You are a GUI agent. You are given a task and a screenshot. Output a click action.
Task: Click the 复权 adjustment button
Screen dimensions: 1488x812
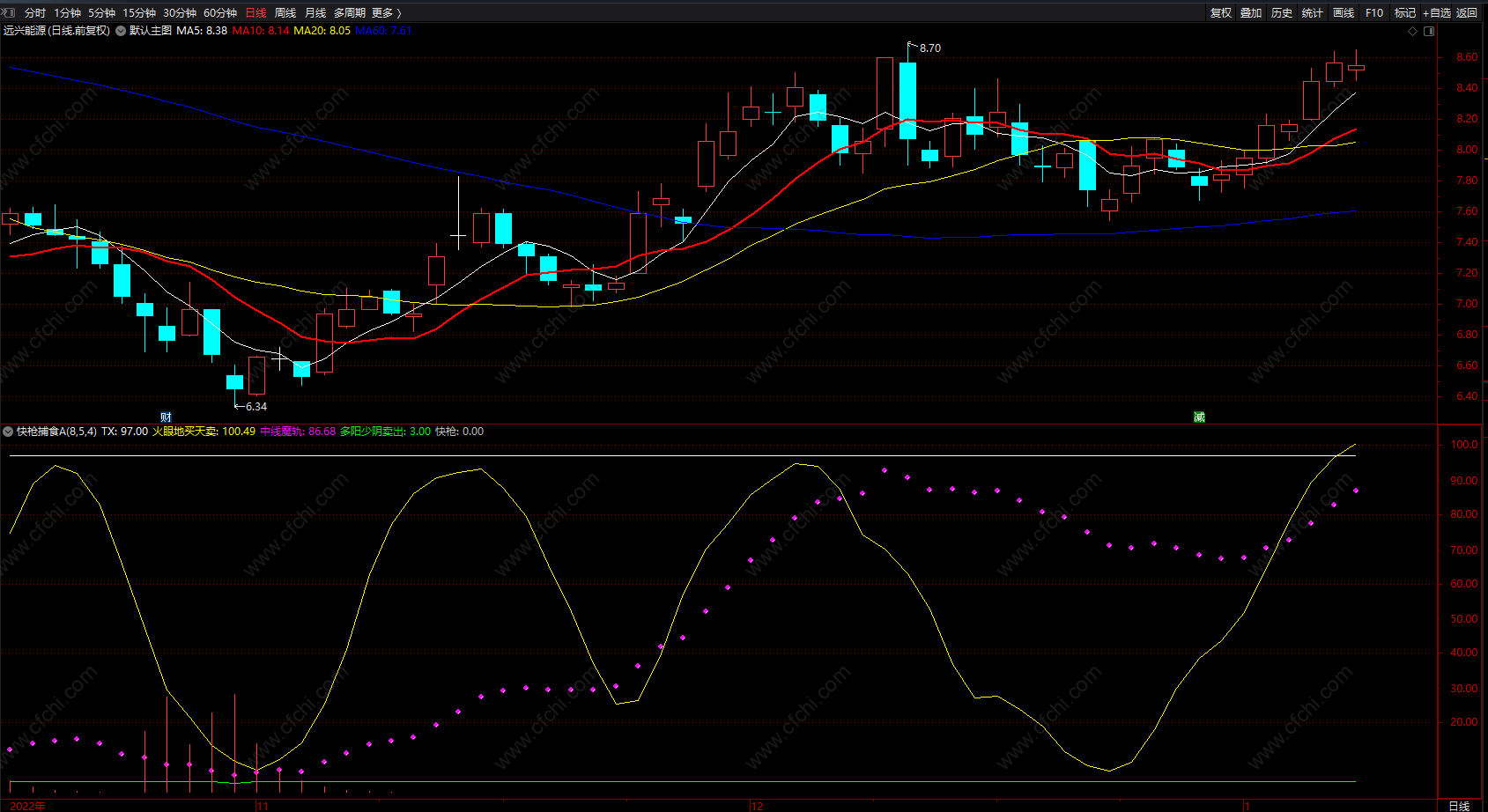pyautogui.click(x=1221, y=12)
